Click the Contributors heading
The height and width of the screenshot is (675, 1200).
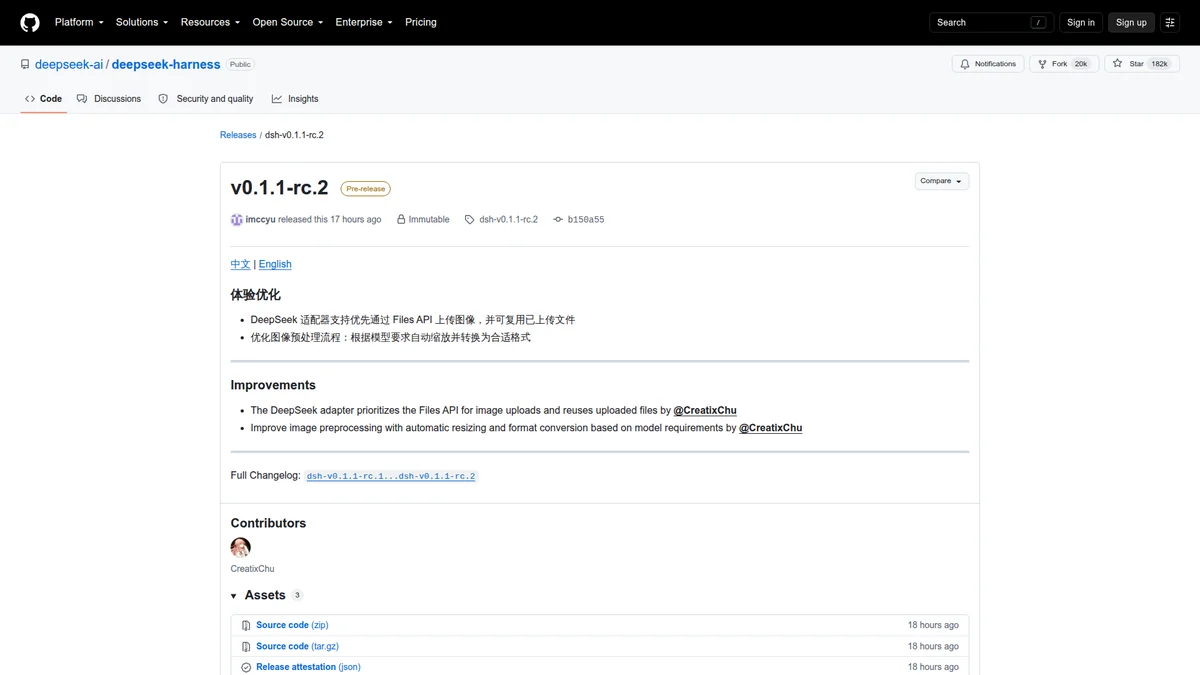[x=268, y=523]
